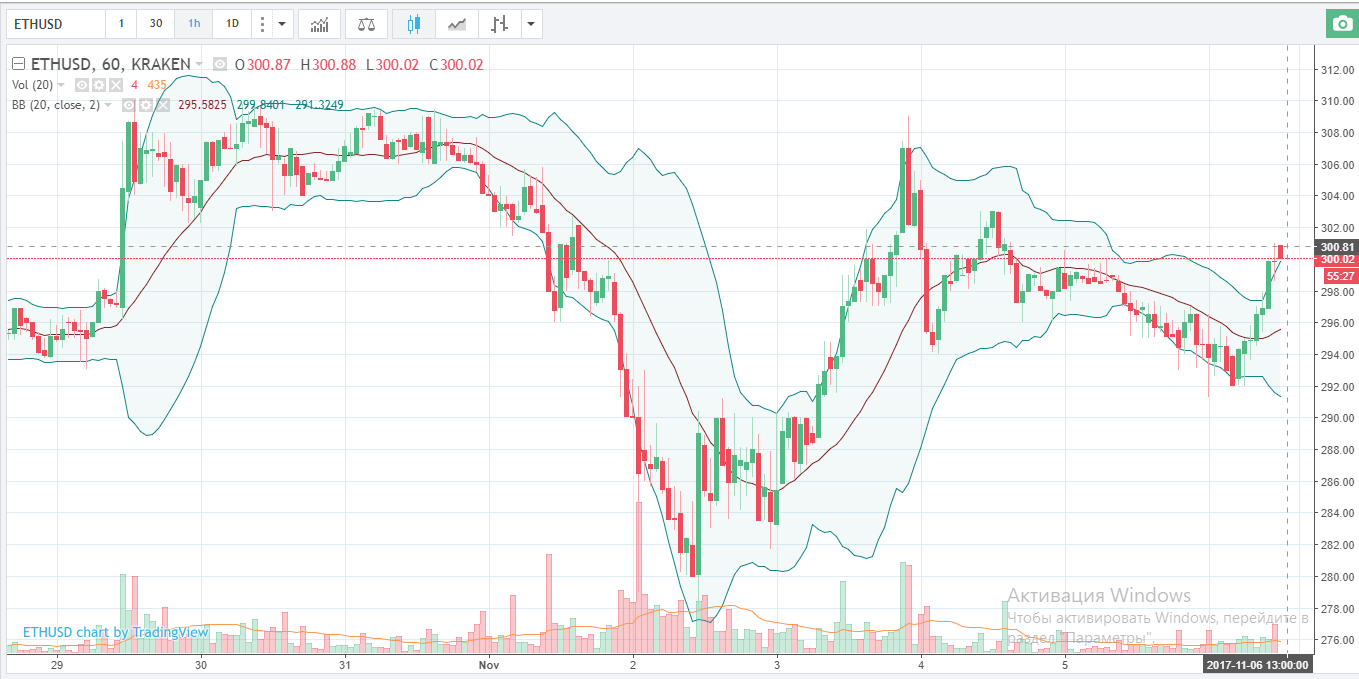Take a chart snapshot with camera button
The height and width of the screenshot is (679, 1359).
[1340, 23]
